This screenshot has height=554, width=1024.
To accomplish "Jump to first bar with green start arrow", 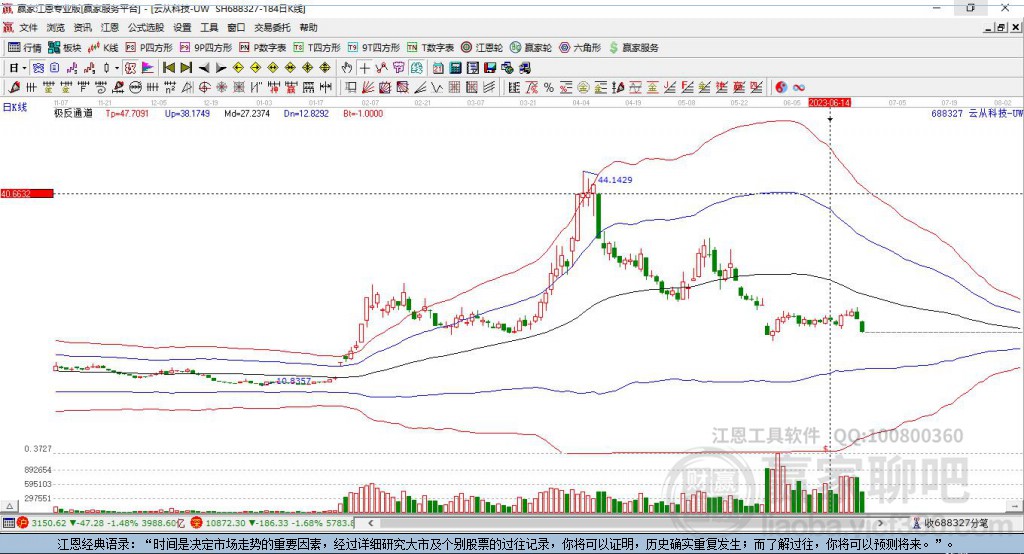I will coord(168,68).
